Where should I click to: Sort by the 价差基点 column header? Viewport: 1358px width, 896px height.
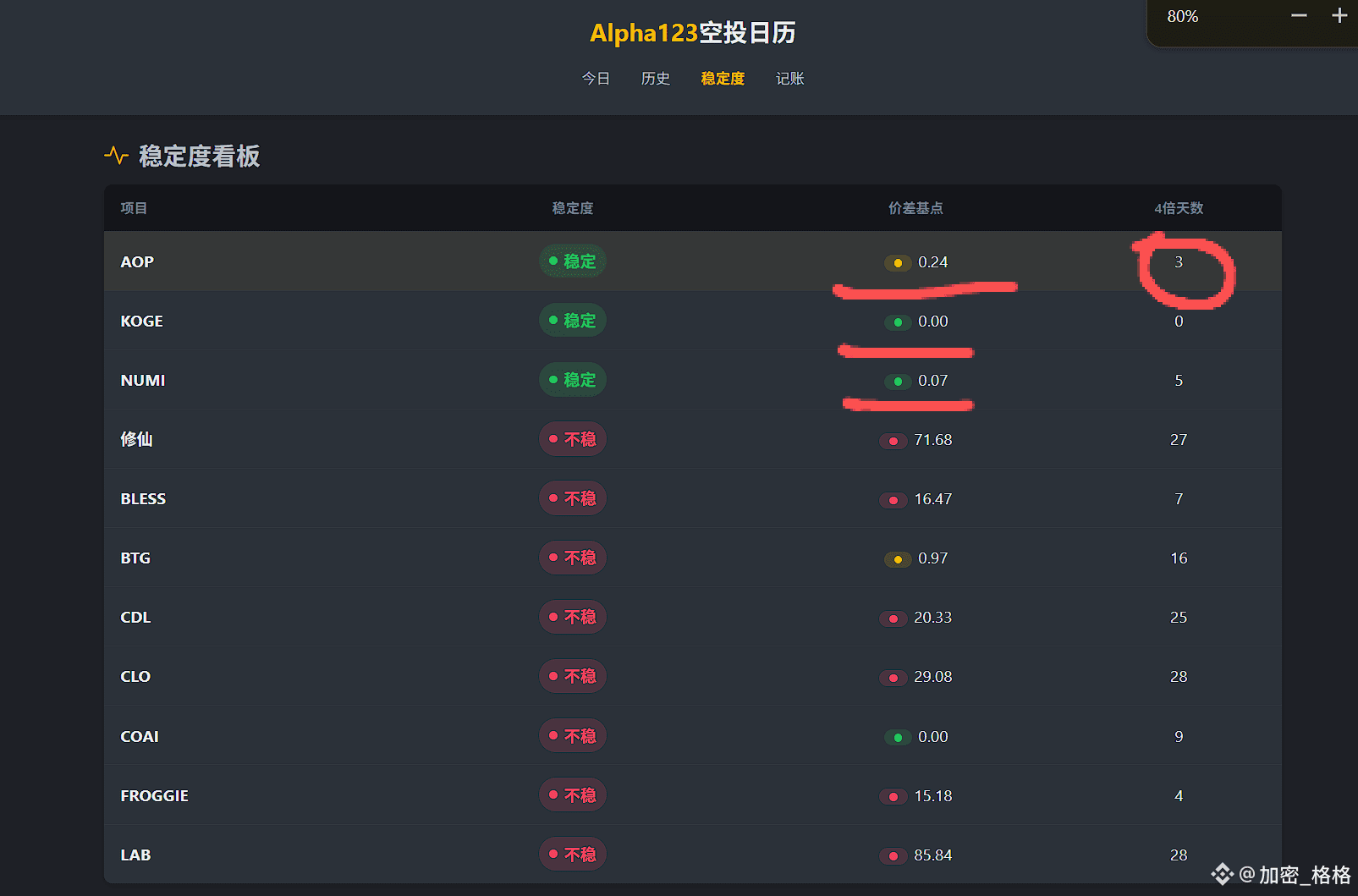pos(915,208)
